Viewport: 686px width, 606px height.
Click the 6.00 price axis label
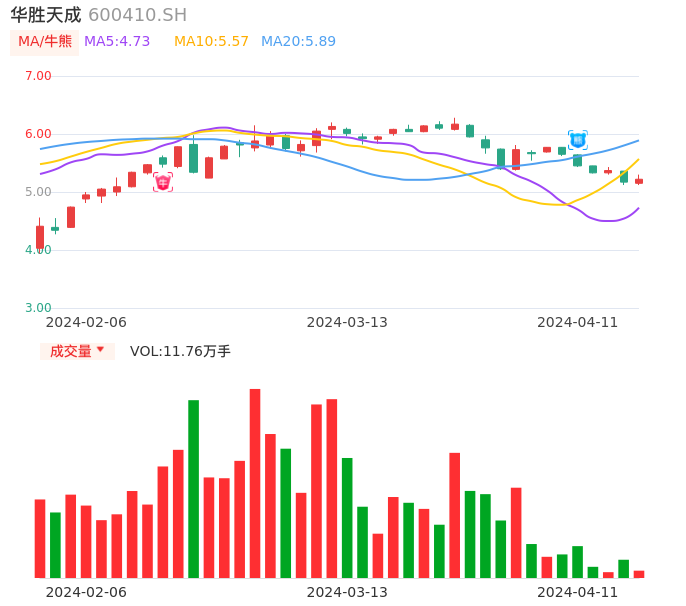tap(38, 134)
